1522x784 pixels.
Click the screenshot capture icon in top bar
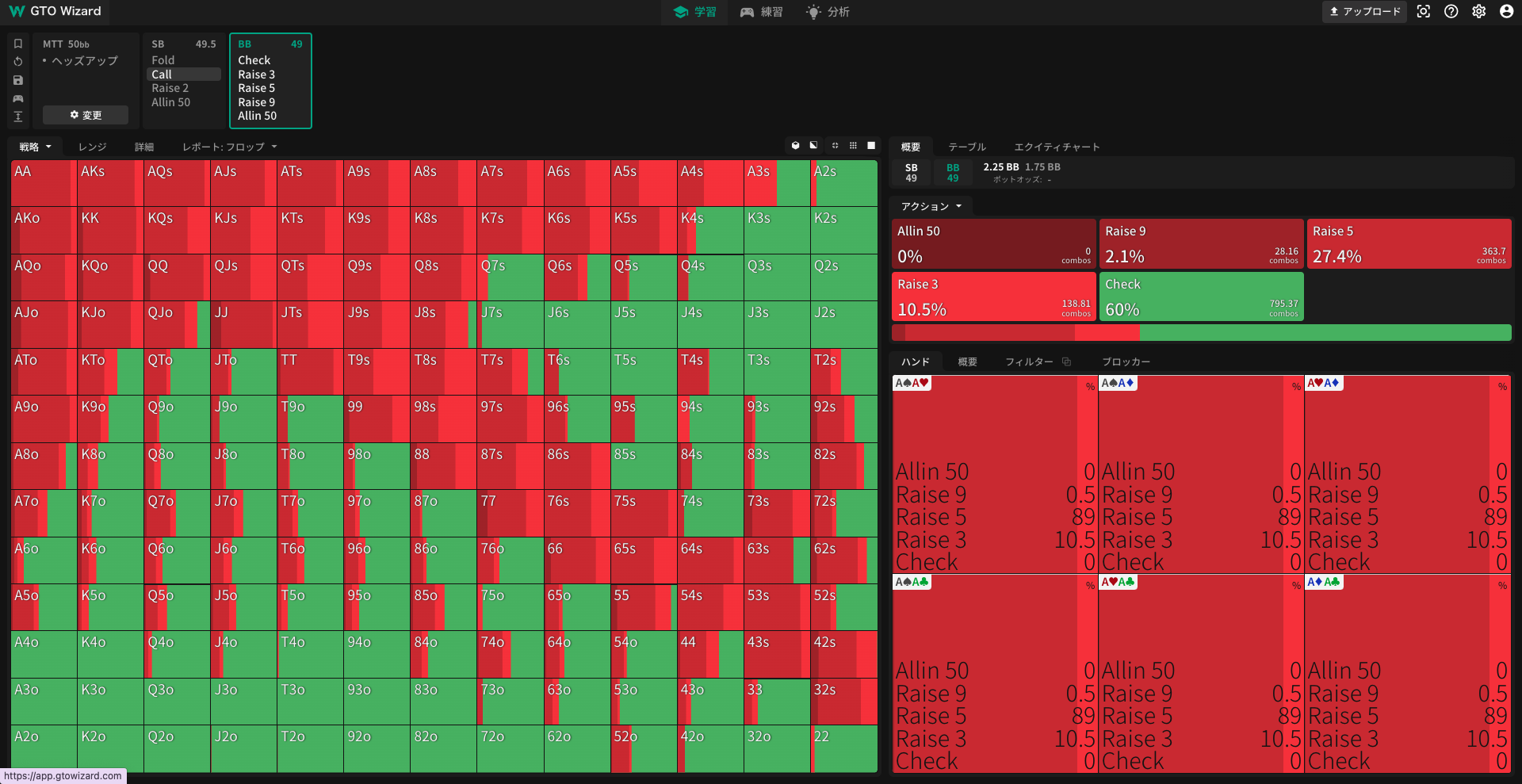coord(1424,11)
